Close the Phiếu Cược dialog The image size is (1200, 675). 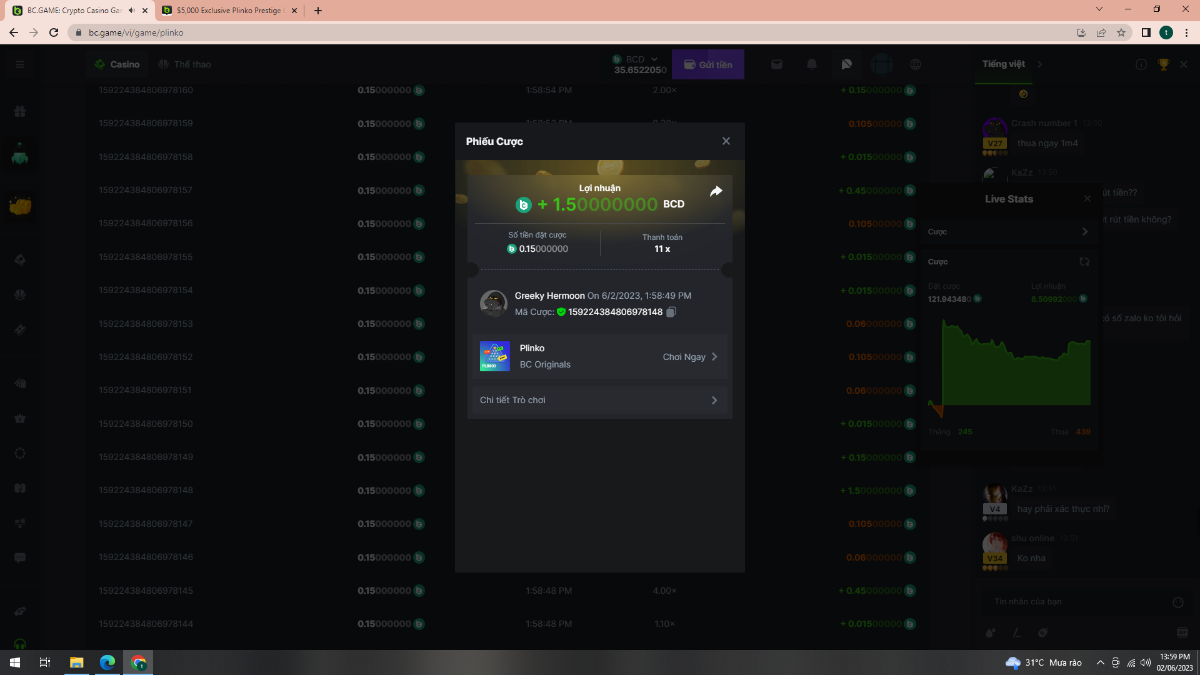pos(726,141)
